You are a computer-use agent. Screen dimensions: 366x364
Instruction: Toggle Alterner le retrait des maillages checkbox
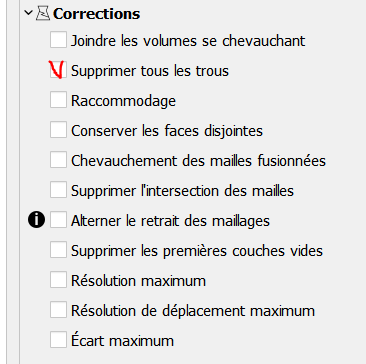click(x=58, y=220)
